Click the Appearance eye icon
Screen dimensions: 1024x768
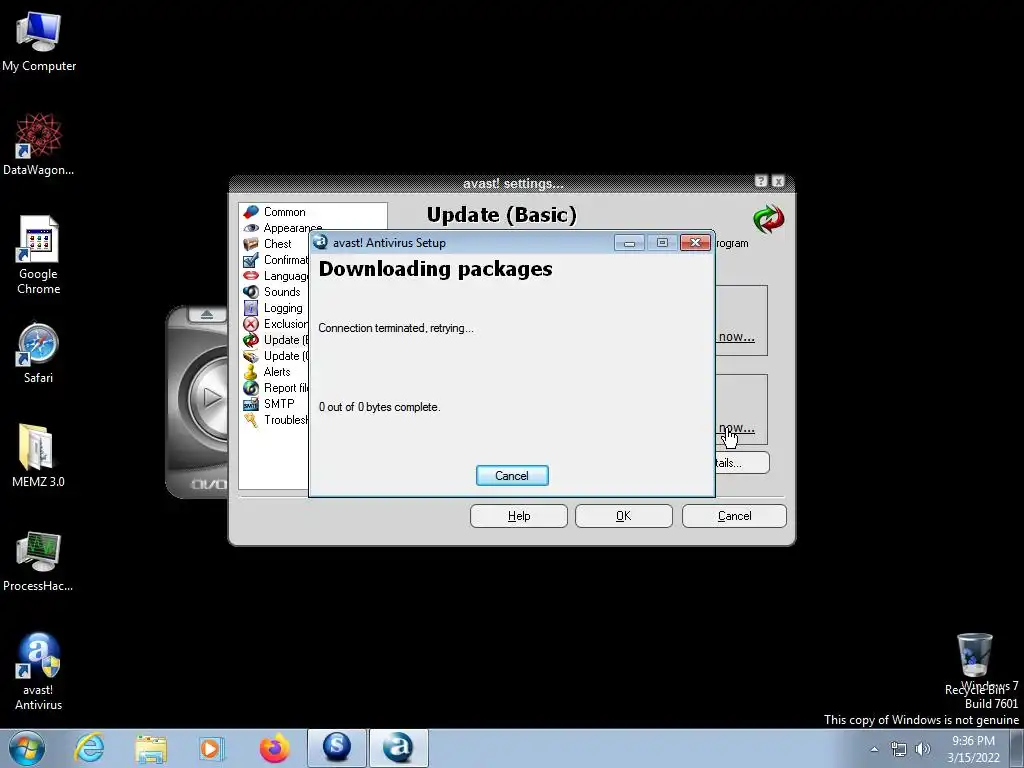tap(251, 228)
